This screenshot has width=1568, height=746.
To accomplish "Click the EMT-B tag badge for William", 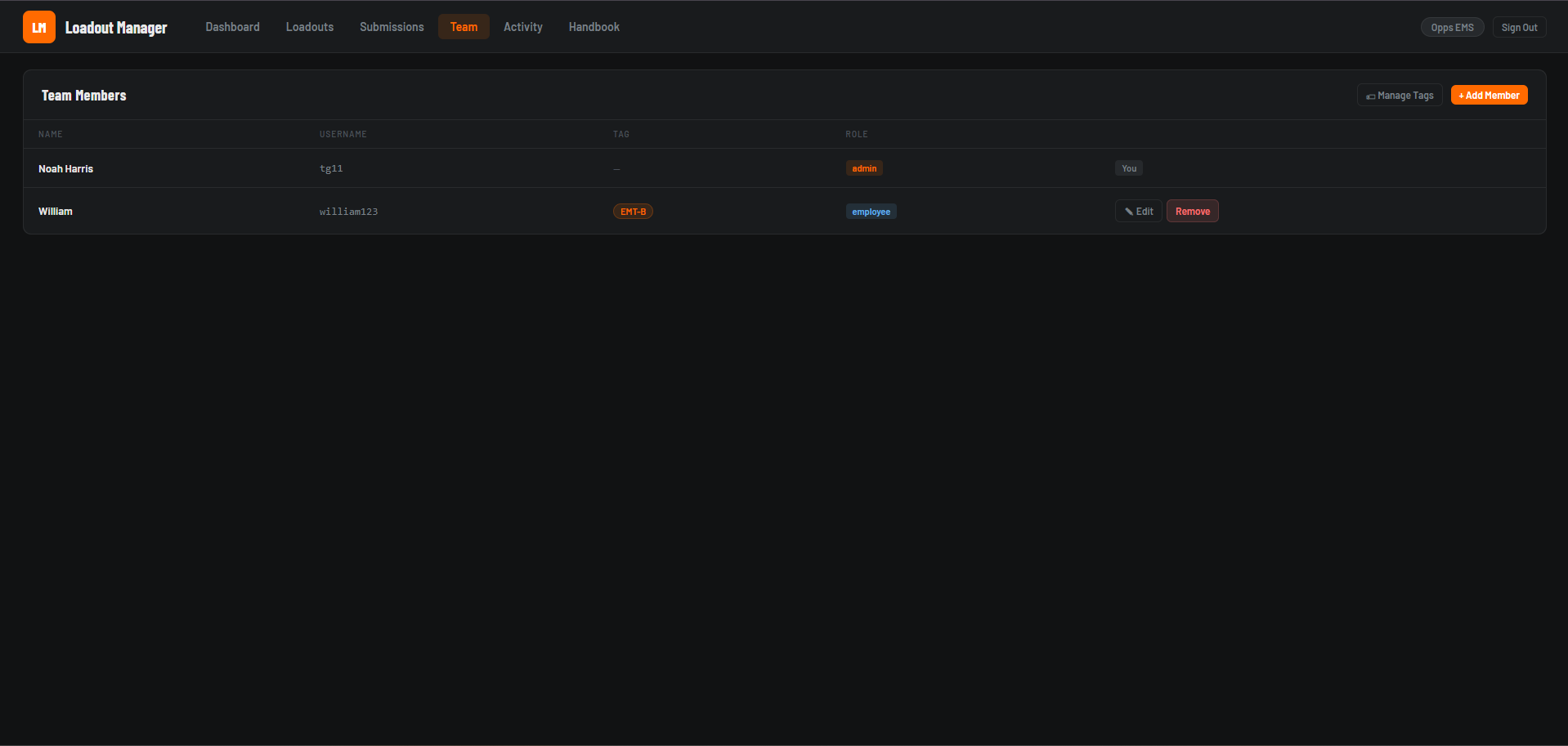I will click(x=633, y=211).
